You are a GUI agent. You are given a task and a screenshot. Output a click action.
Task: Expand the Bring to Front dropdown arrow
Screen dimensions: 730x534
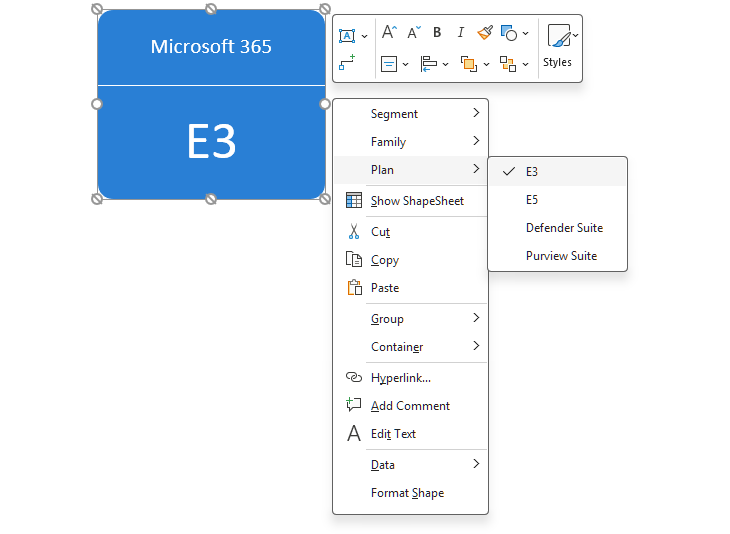click(487, 64)
